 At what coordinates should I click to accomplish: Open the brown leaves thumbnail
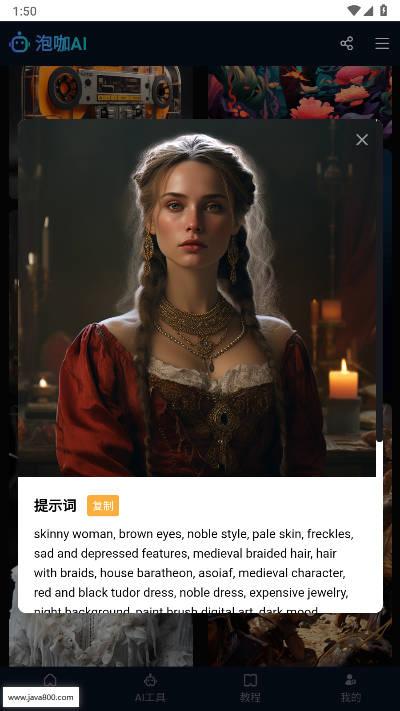[300, 639]
